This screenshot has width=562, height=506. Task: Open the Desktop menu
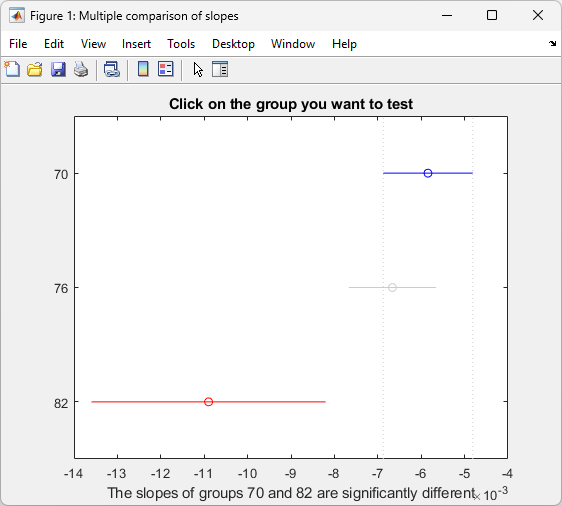click(233, 44)
